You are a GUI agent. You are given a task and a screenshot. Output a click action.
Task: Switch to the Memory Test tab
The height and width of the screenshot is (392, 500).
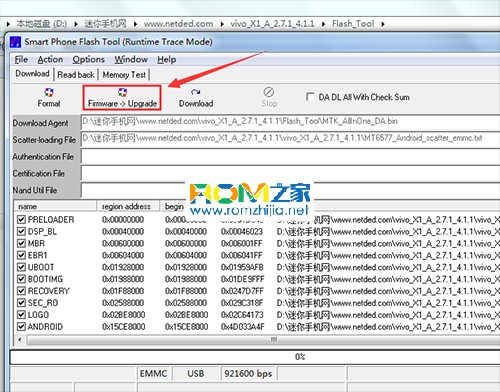point(124,75)
